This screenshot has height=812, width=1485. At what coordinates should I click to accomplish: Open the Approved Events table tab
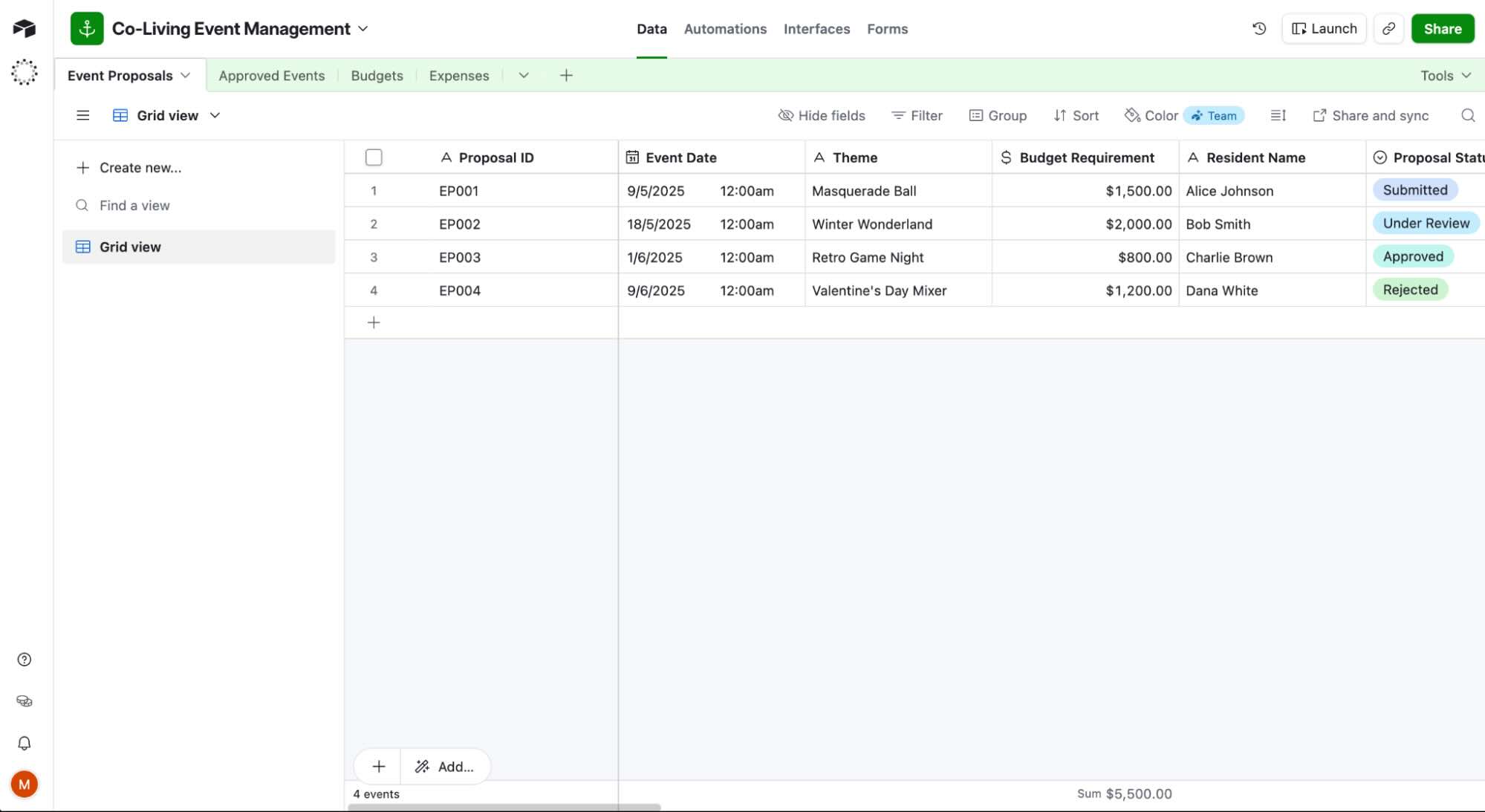tap(271, 75)
